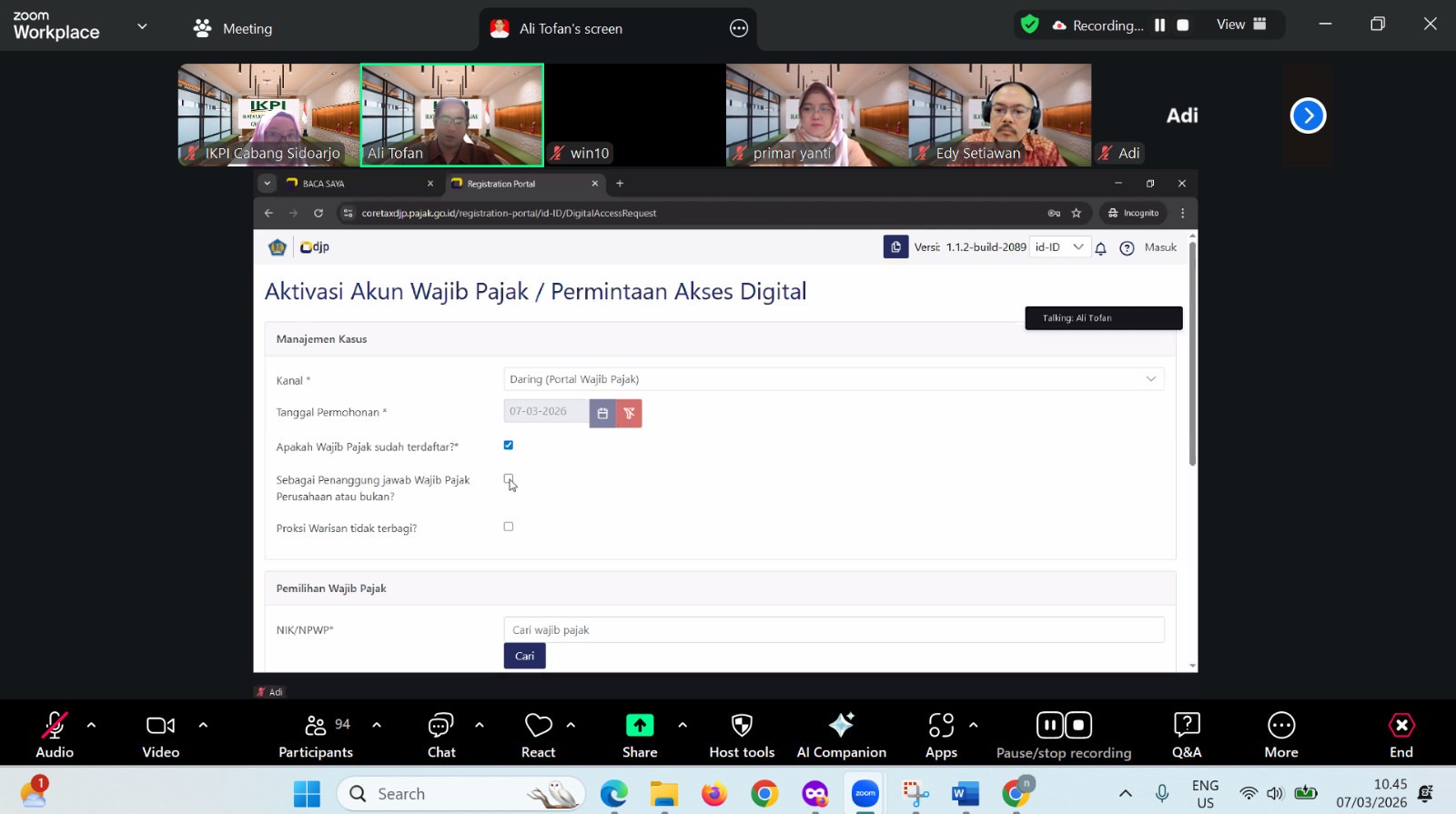Viewport: 1456px width, 814px height.
Task: Open the Q&A panel
Action: tap(1186, 735)
